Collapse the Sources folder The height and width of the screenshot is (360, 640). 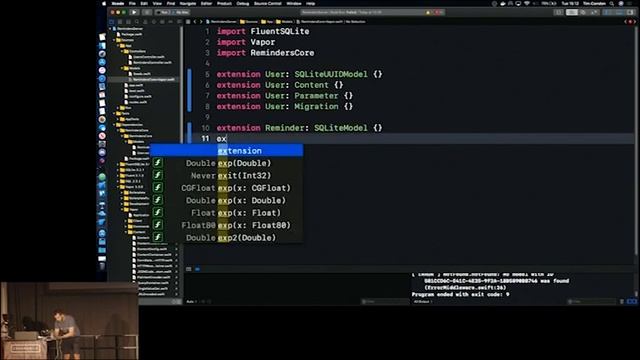(x=114, y=40)
